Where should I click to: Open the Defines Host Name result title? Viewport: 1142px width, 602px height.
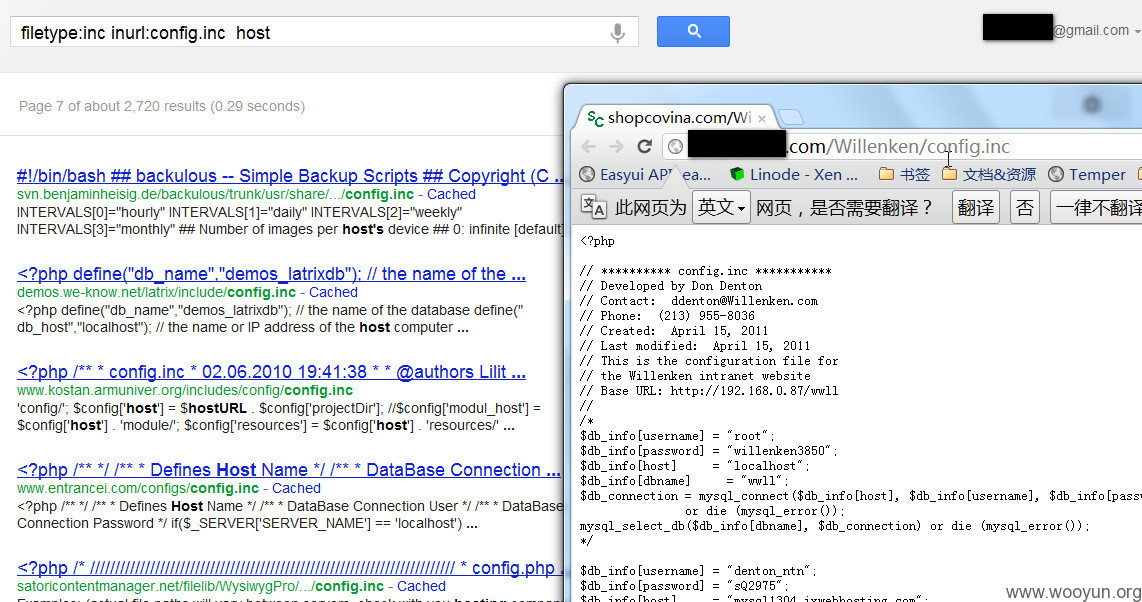[288, 470]
